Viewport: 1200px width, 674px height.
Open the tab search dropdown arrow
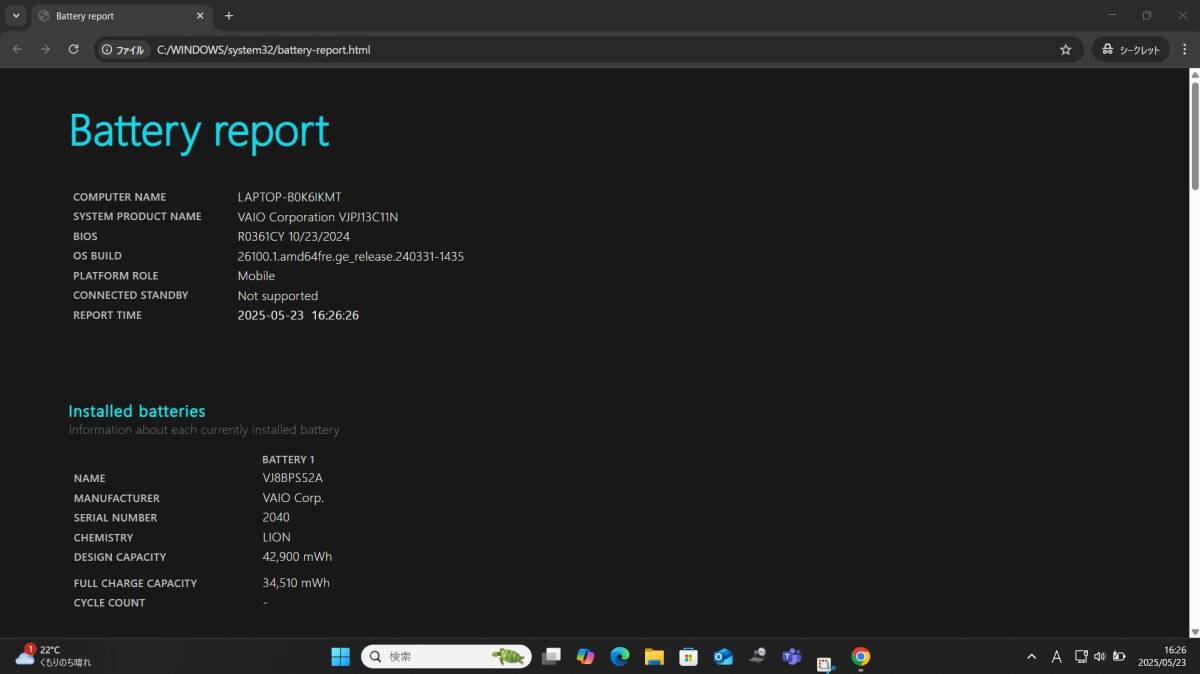point(16,16)
